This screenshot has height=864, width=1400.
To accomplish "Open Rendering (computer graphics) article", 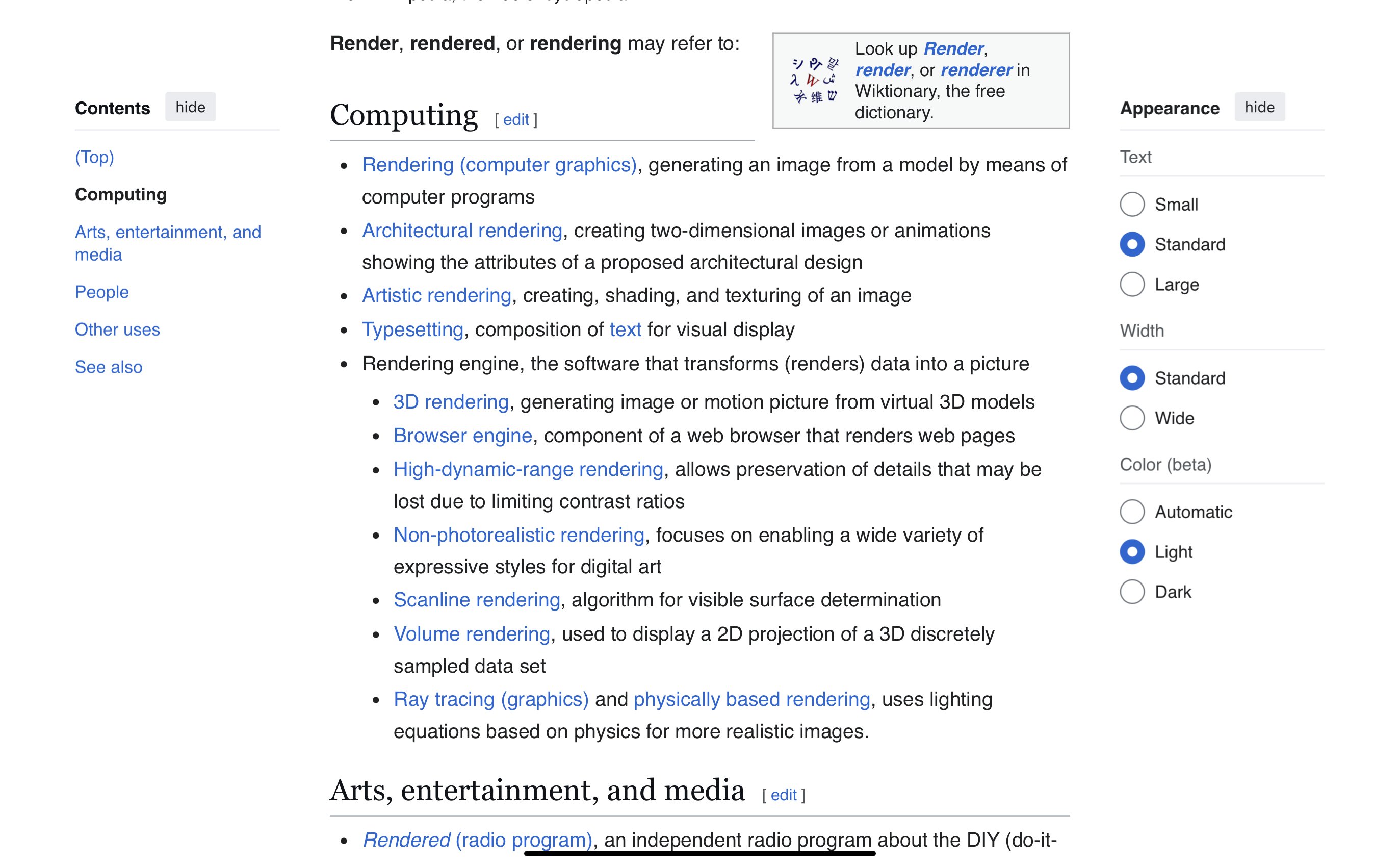I will click(x=499, y=165).
